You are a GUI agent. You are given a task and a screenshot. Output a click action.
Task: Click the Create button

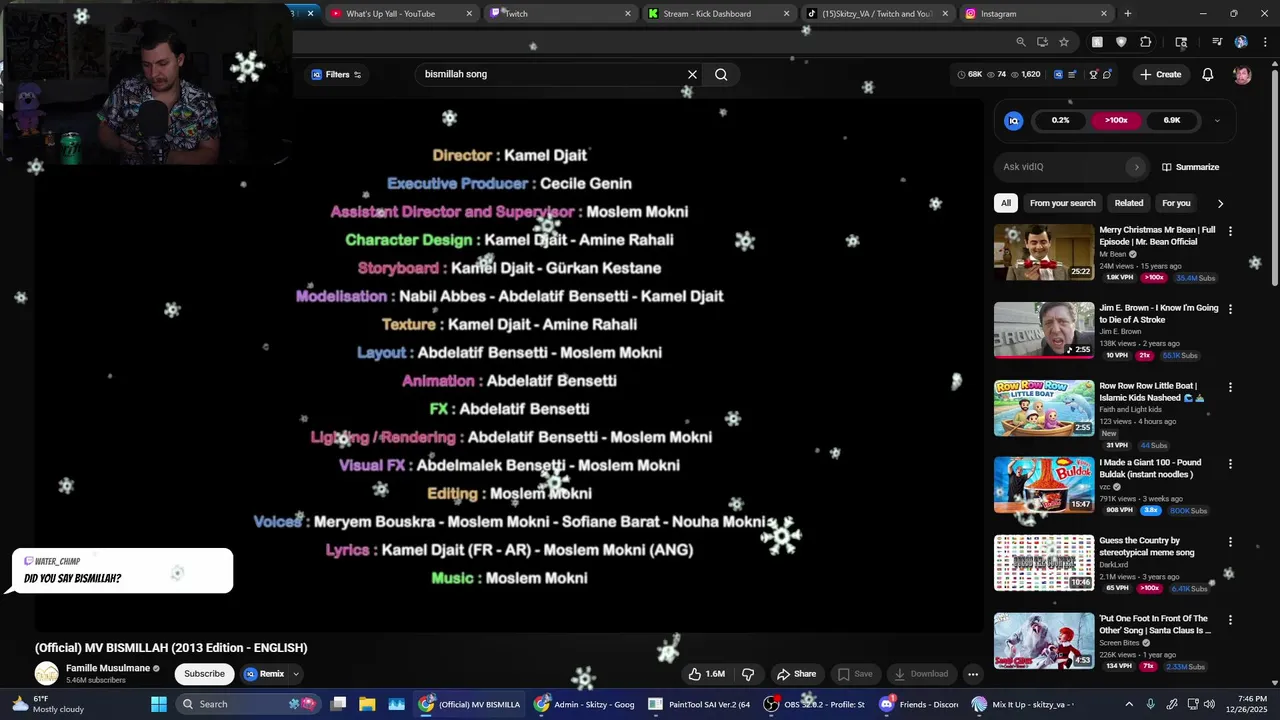(x=1161, y=75)
